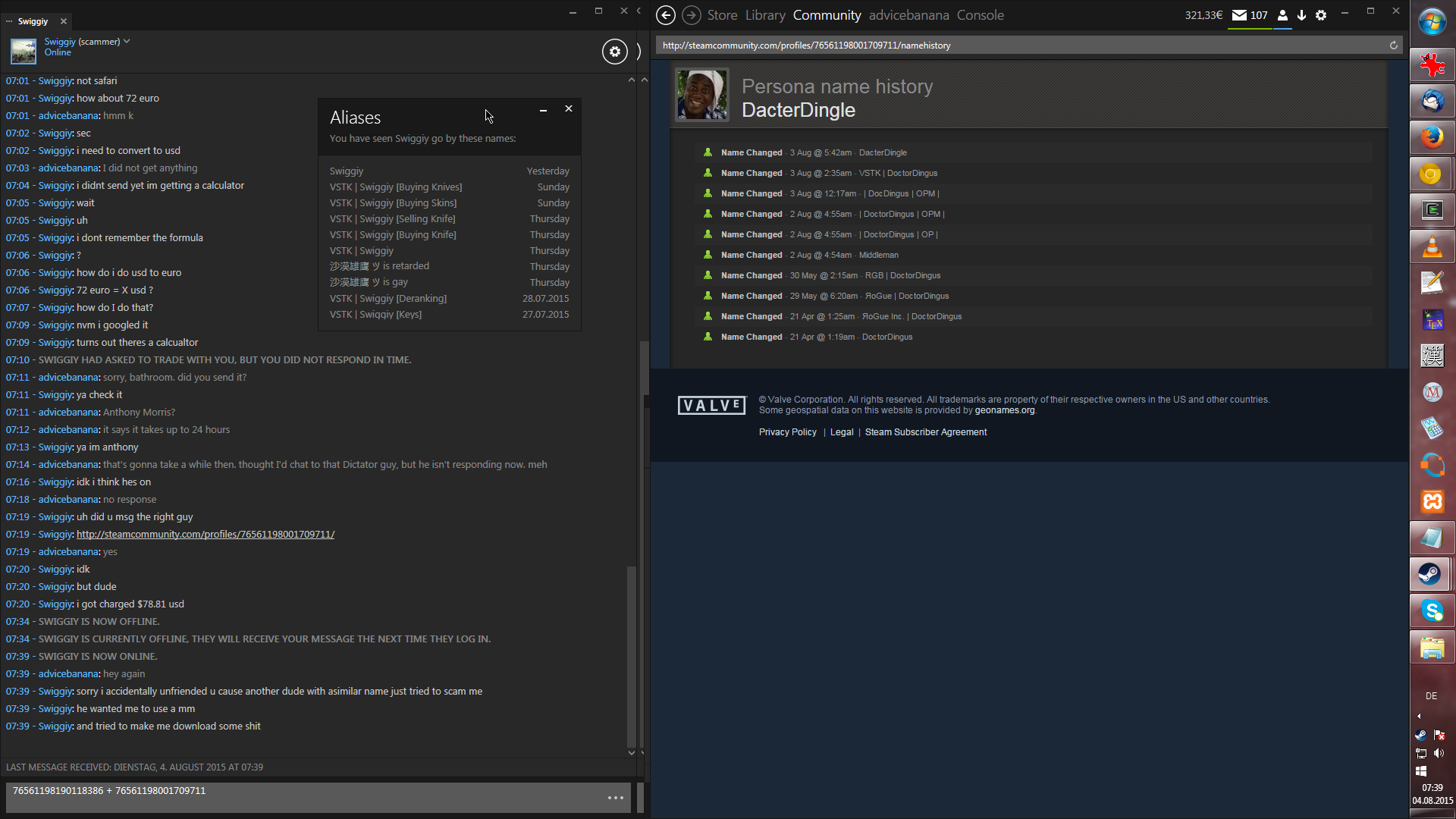Screen dimensions: 1456x819
Task: Show hidden tray icons arrow
Action: (x=1419, y=716)
